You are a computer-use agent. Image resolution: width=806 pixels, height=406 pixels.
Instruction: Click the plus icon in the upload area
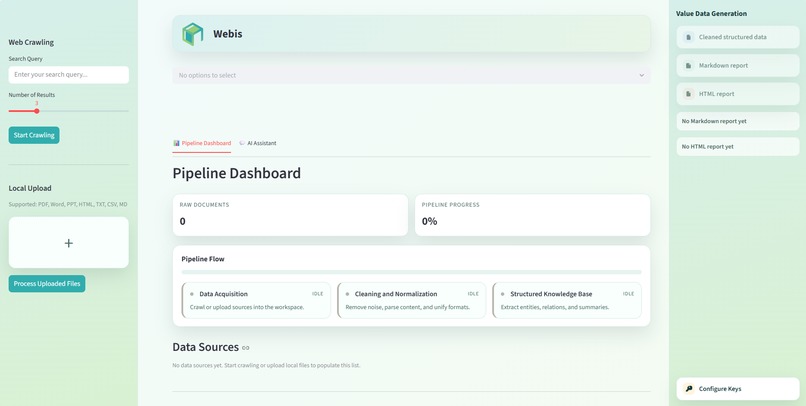pos(68,243)
